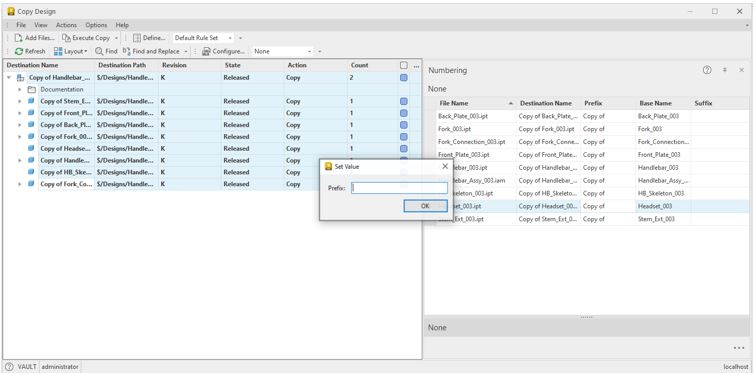Click the part icon beside Copy of Headse

pyautogui.click(x=31, y=148)
